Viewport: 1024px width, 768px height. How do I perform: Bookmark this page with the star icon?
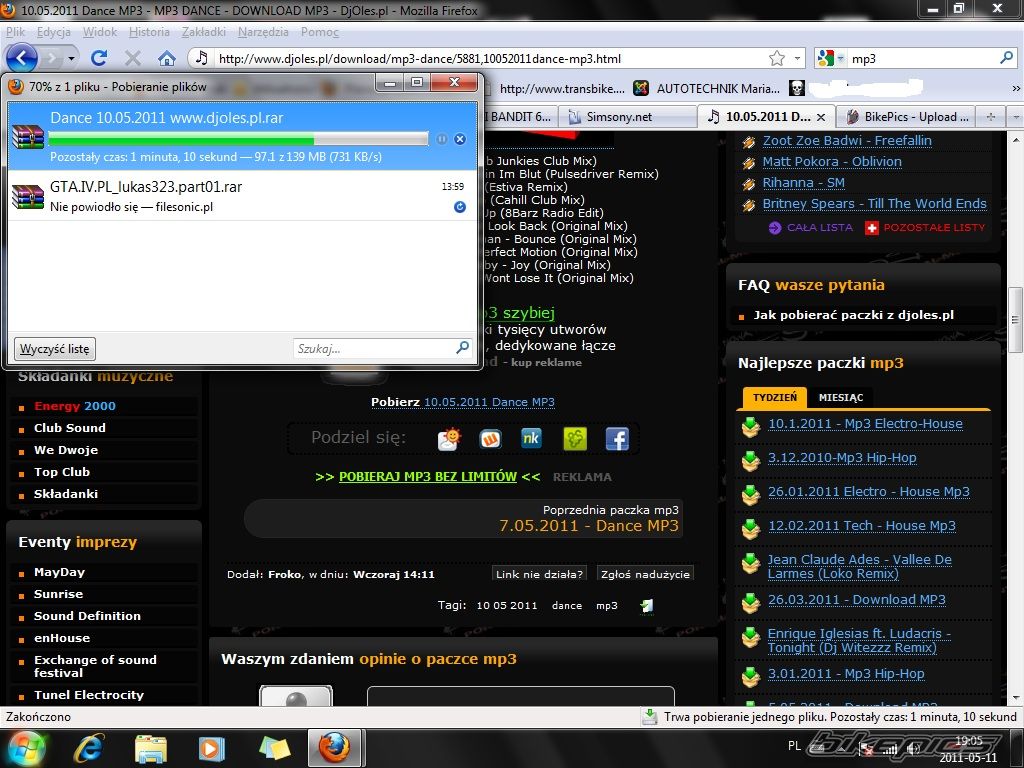point(777,59)
